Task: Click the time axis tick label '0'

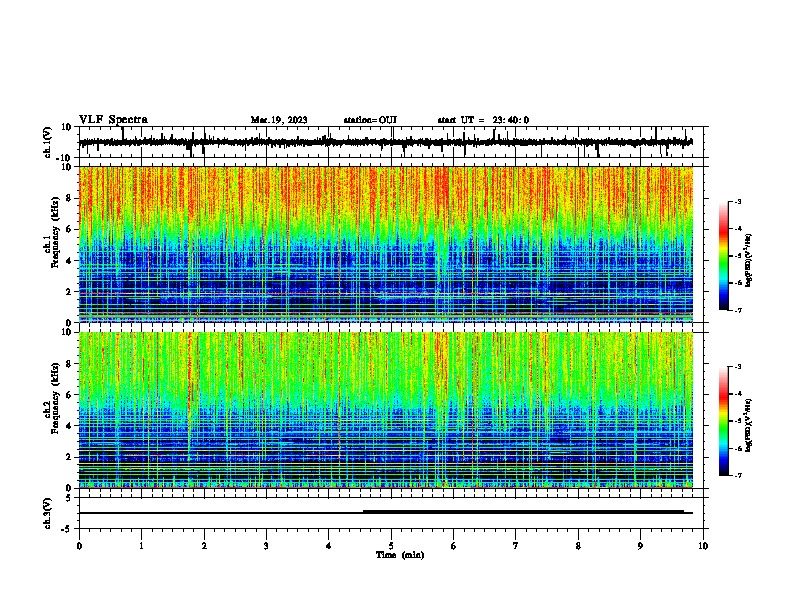Action: (79, 546)
